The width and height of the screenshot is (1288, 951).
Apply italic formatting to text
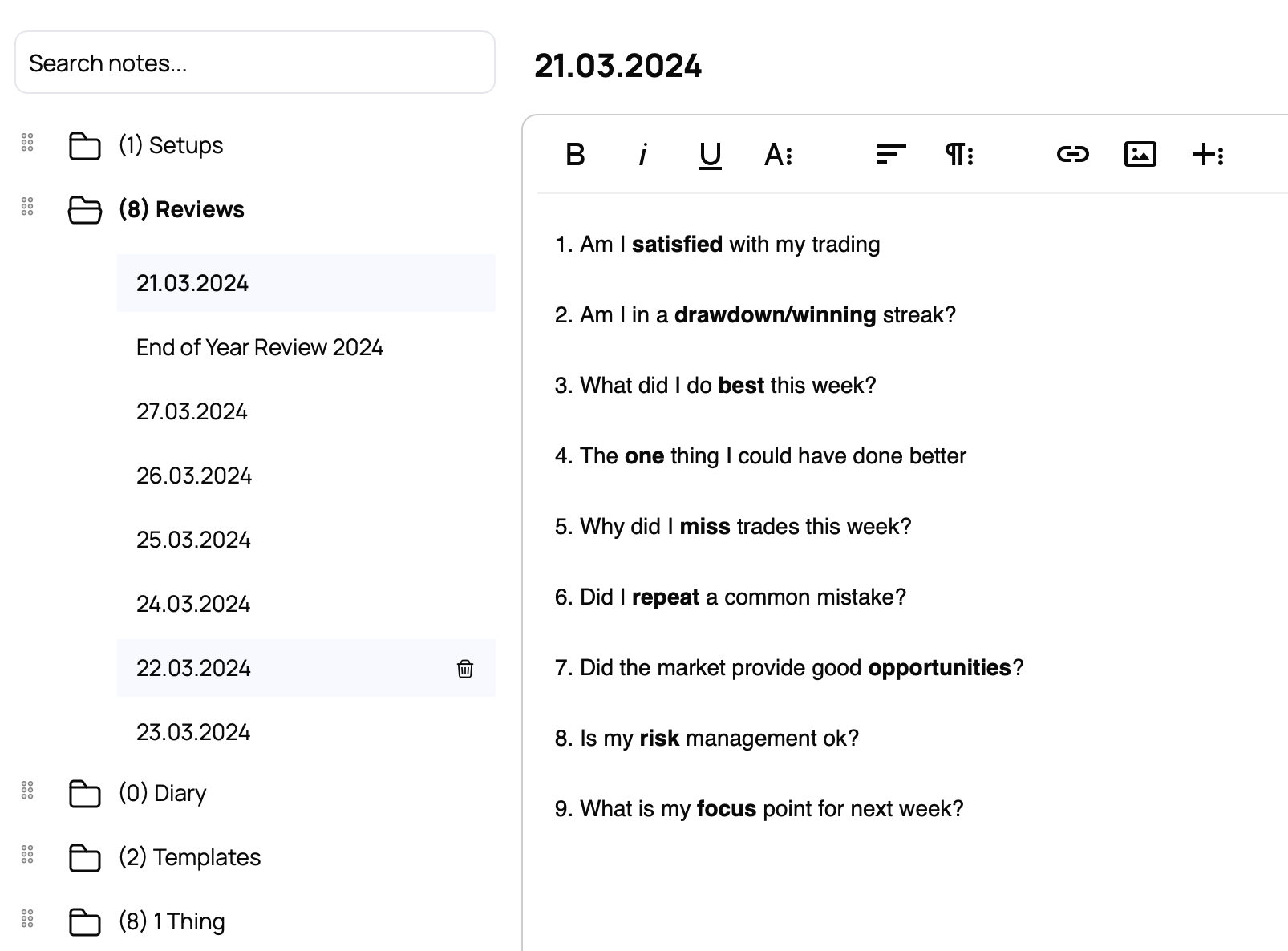pyautogui.click(x=642, y=154)
